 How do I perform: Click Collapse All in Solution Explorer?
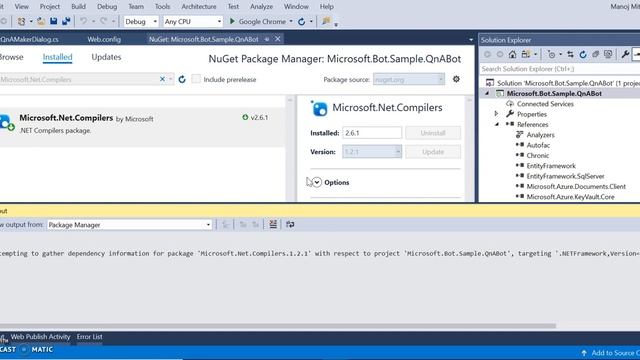(x=596, y=54)
